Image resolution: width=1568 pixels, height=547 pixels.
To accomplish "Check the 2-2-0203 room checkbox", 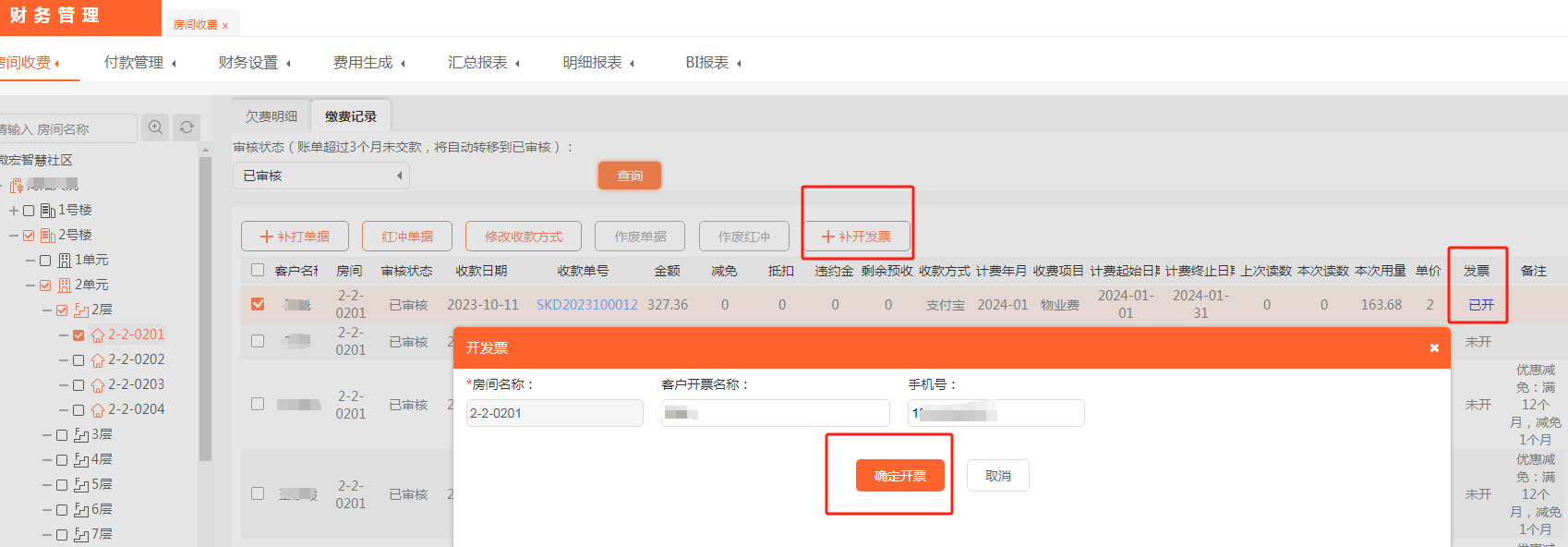I will [78, 385].
